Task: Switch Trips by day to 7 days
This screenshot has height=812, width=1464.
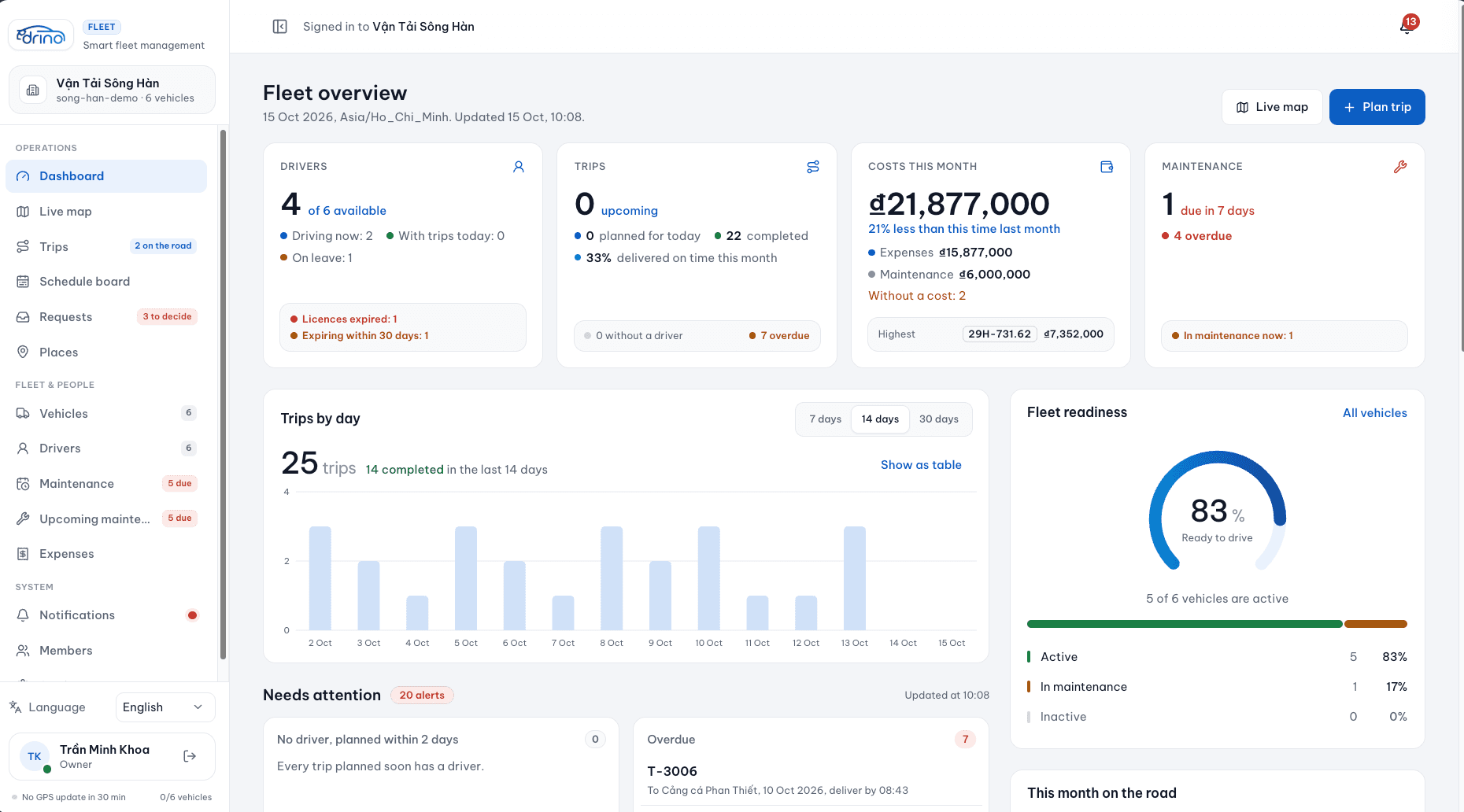Action: [825, 419]
